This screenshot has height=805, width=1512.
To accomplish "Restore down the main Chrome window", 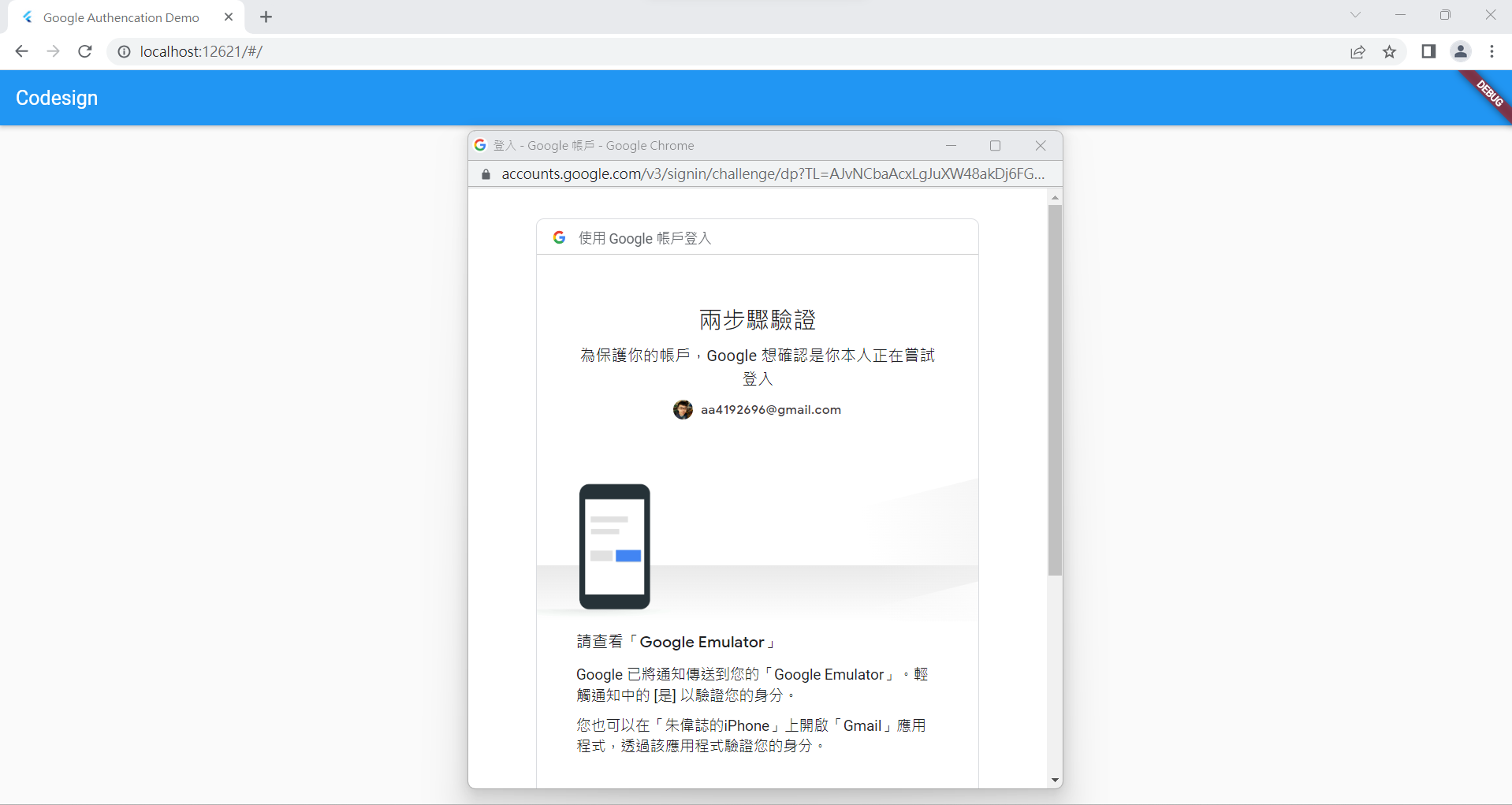I will (x=1445, y=15).
